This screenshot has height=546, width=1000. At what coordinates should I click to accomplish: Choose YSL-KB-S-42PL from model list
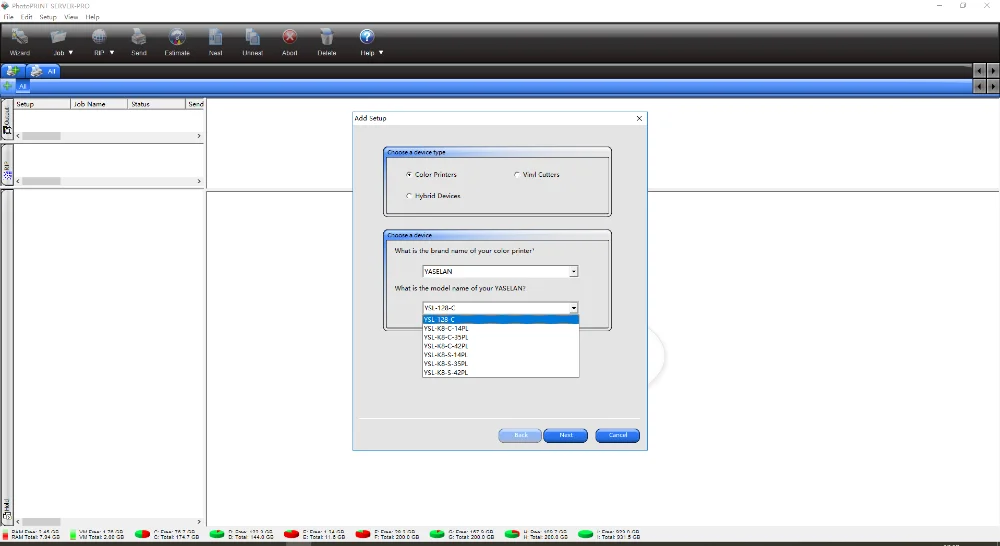[501, 373]
